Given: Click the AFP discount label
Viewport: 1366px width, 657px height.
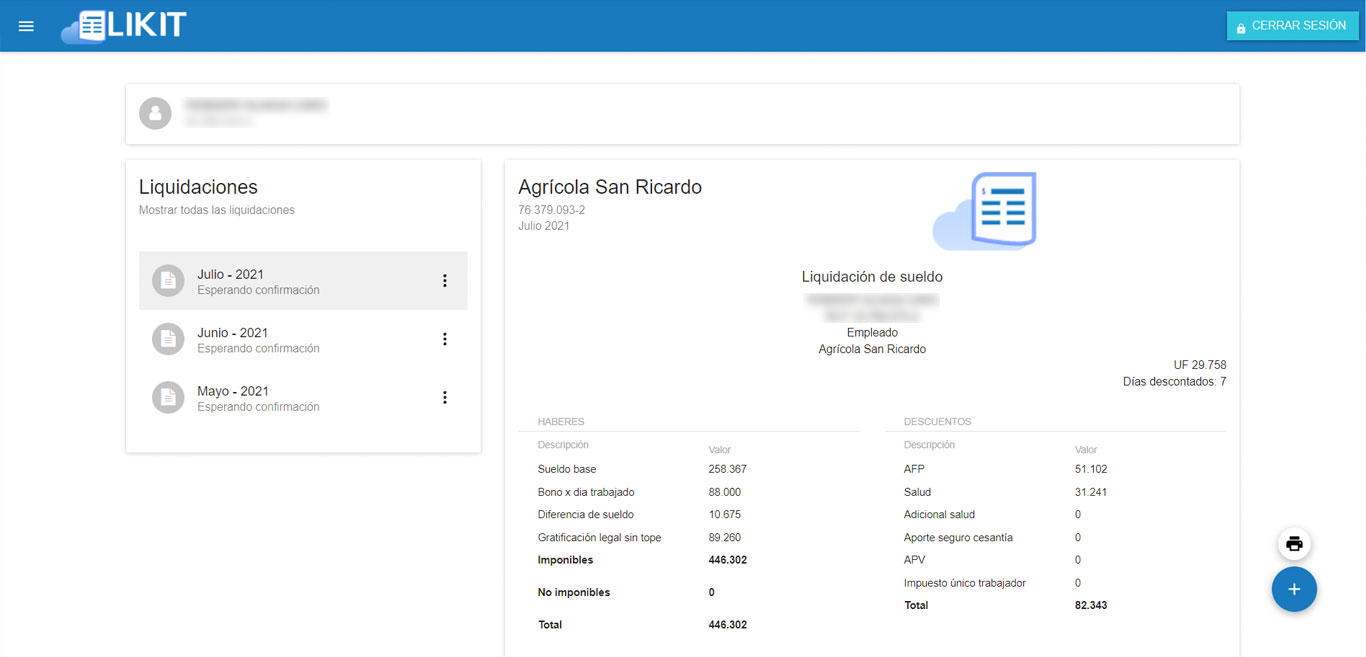Looking at the screenshot, I should coord(914,469).
